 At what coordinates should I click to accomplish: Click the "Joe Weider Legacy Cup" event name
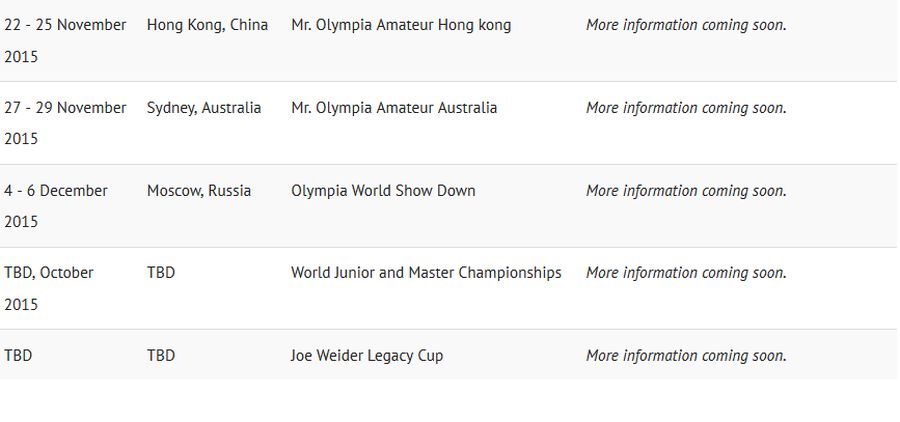367,356
